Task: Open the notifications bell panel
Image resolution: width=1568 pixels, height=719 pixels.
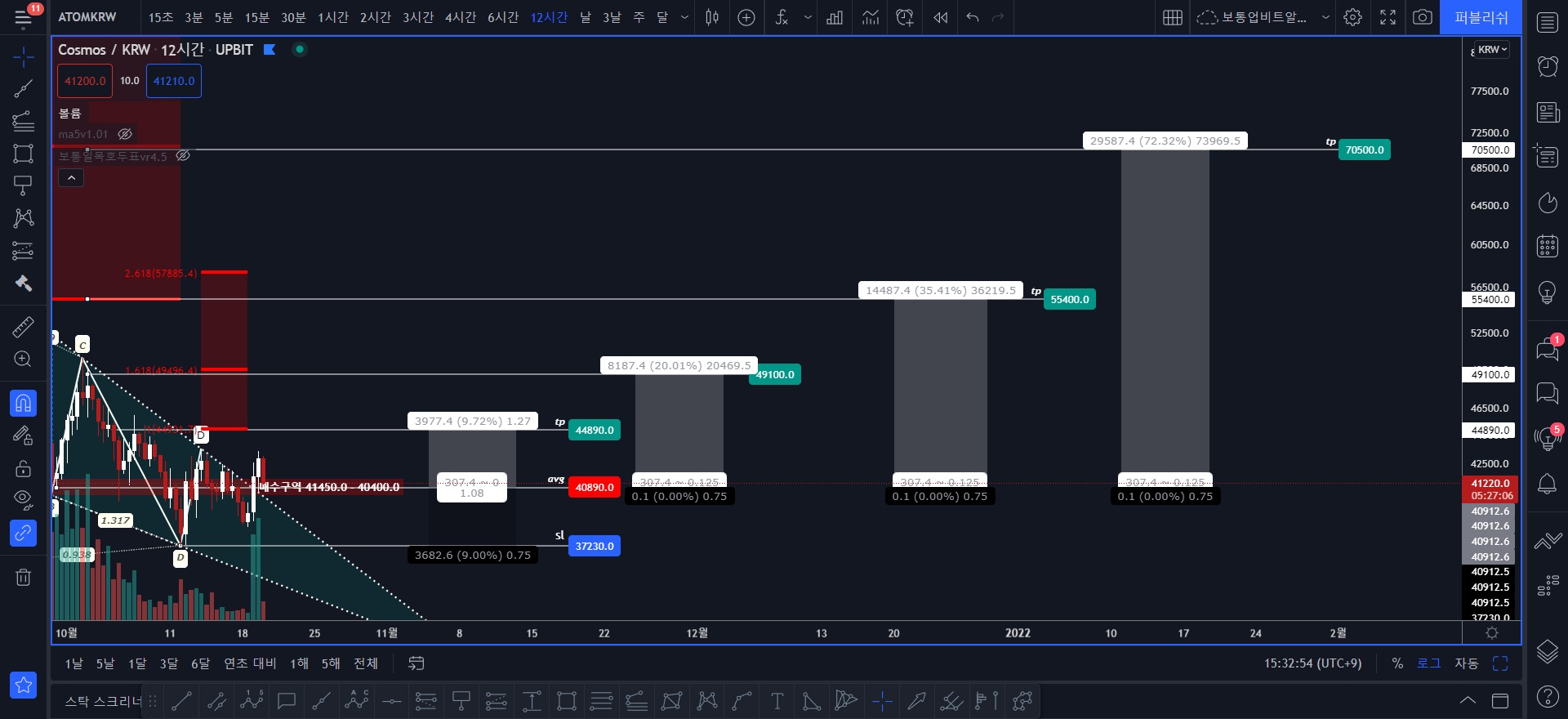Action: (x=1548, y=484)
